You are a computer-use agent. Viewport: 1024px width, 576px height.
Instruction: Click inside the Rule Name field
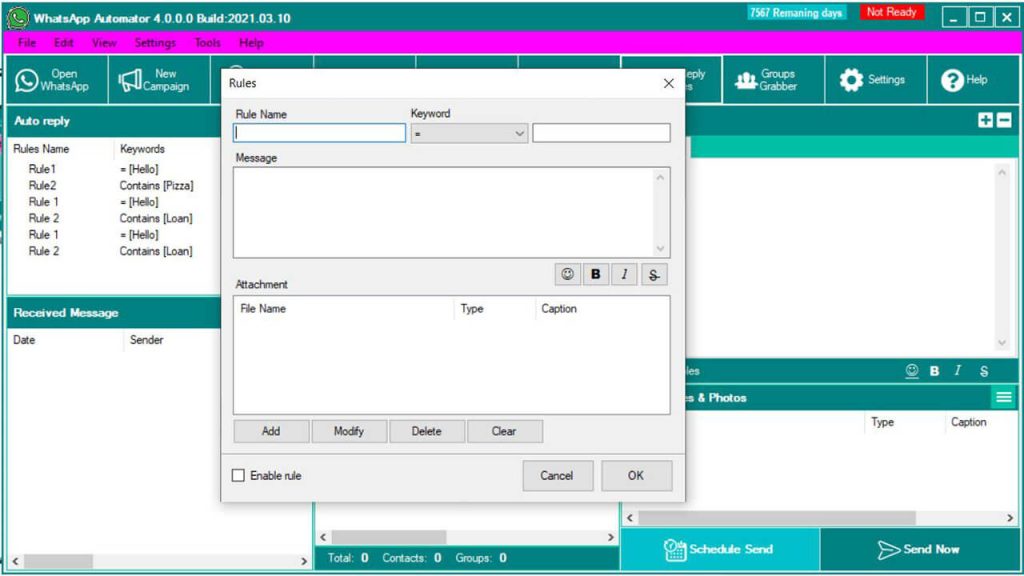(x=318, y=132)
